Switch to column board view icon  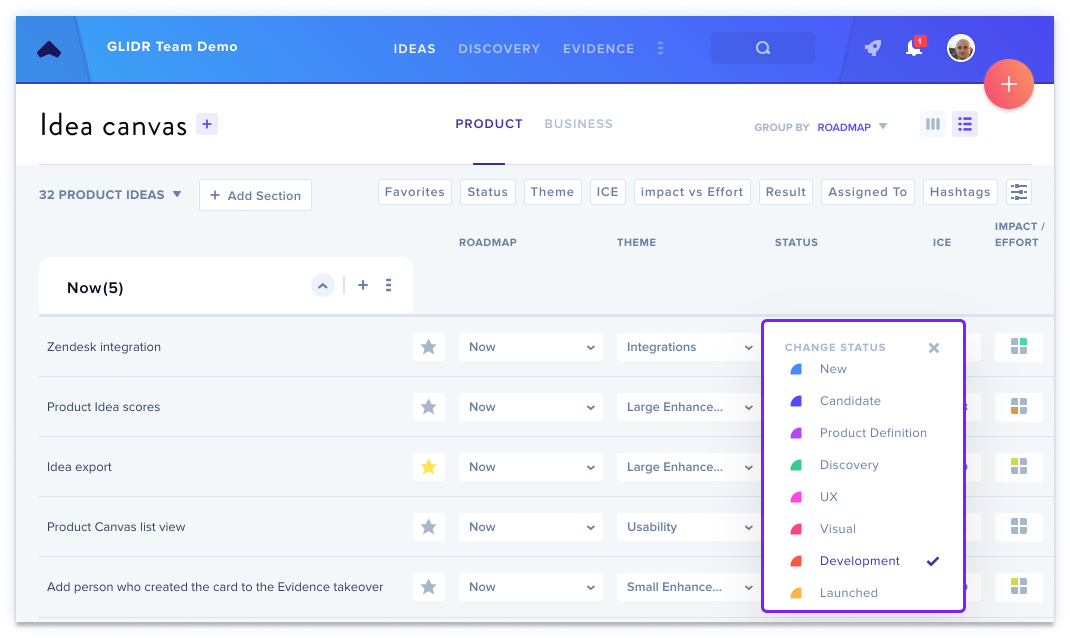click(933, 124)
